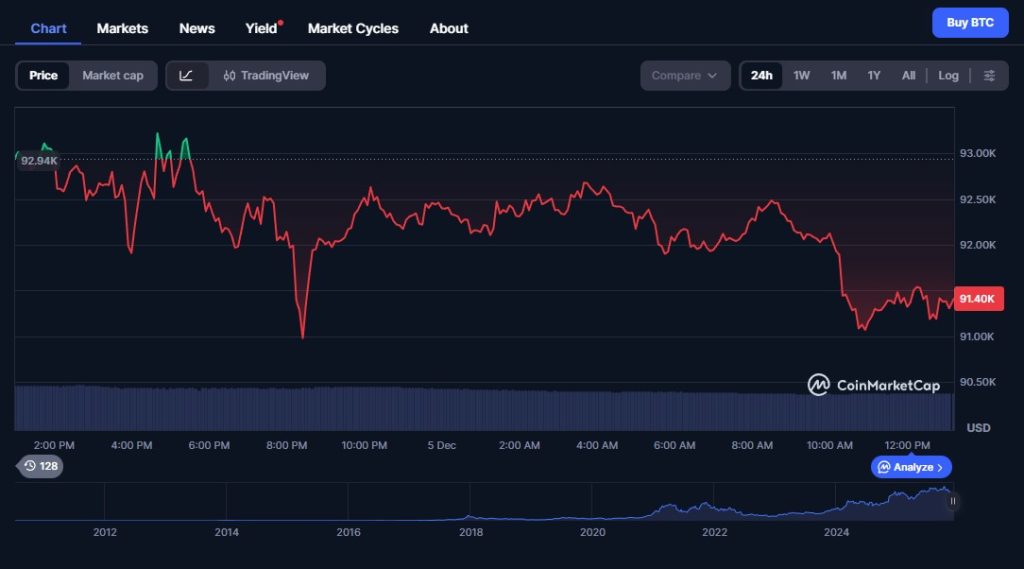Click the red 91.40K current price tag
The image size is (1024, 569).
point(976,299)
